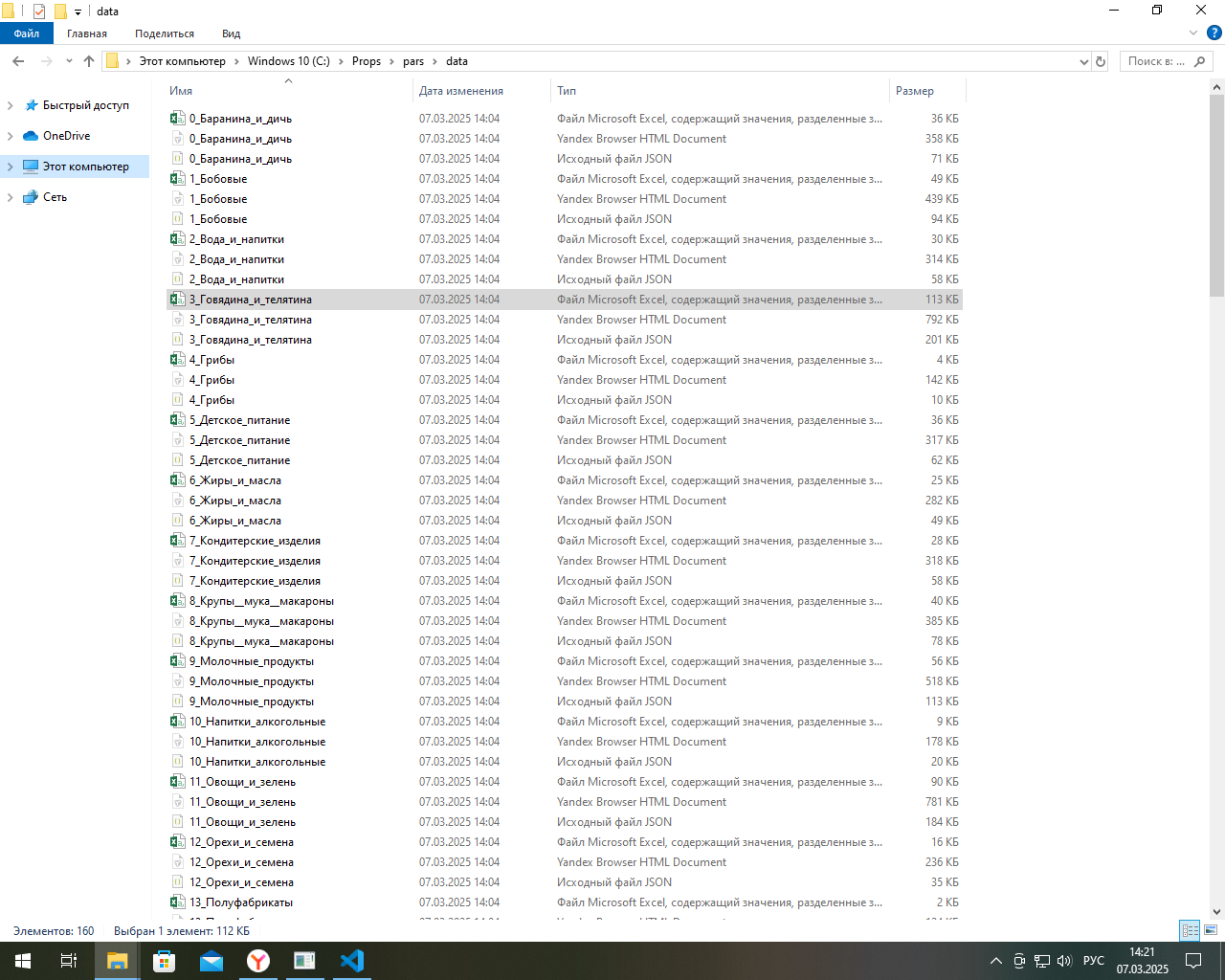1225x980 pixels.
Task: Open the address bar history dropdown
Action: point(1083,61)
